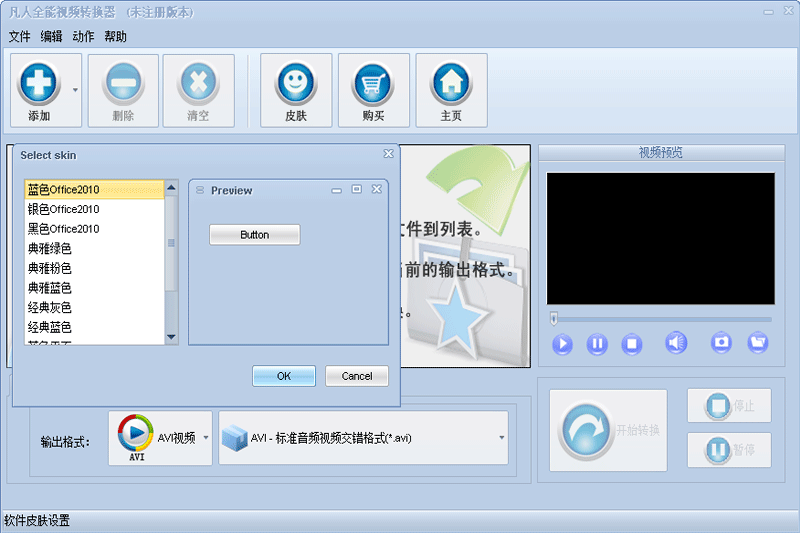This screenshot has width=800, height=533.
Task: Close the main converter window
Action: [x=788, y=11]
